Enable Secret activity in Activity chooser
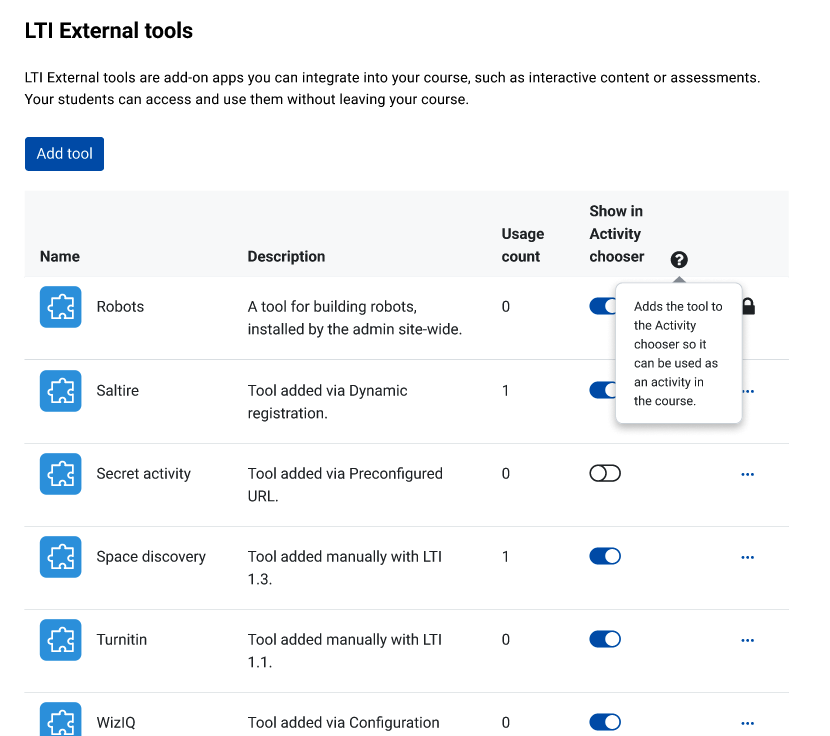Viewport: 830px width, 736px height. point(605,473)
